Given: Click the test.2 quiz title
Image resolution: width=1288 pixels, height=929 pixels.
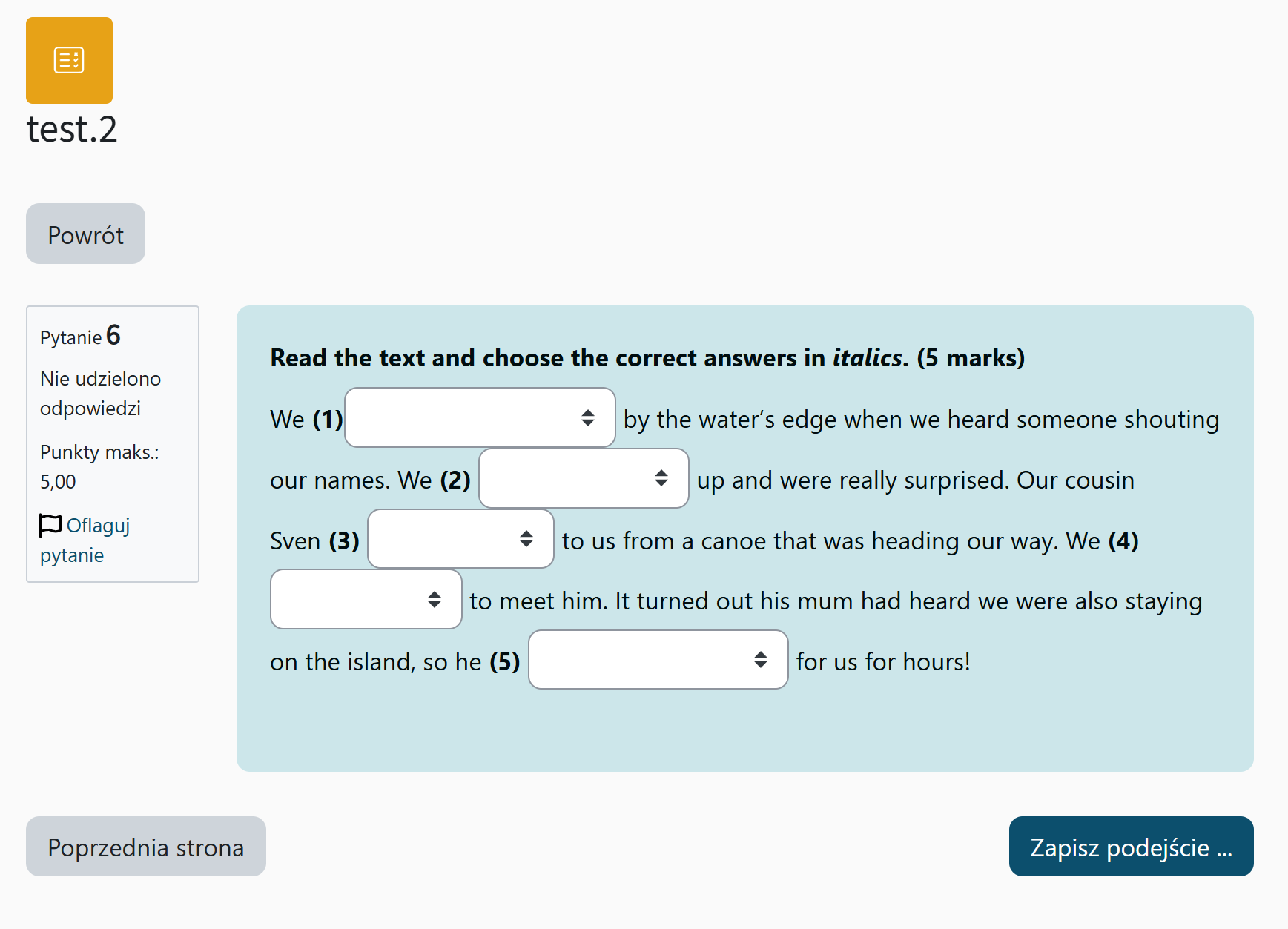Looking at the screenshot, I should pos(72,129).
